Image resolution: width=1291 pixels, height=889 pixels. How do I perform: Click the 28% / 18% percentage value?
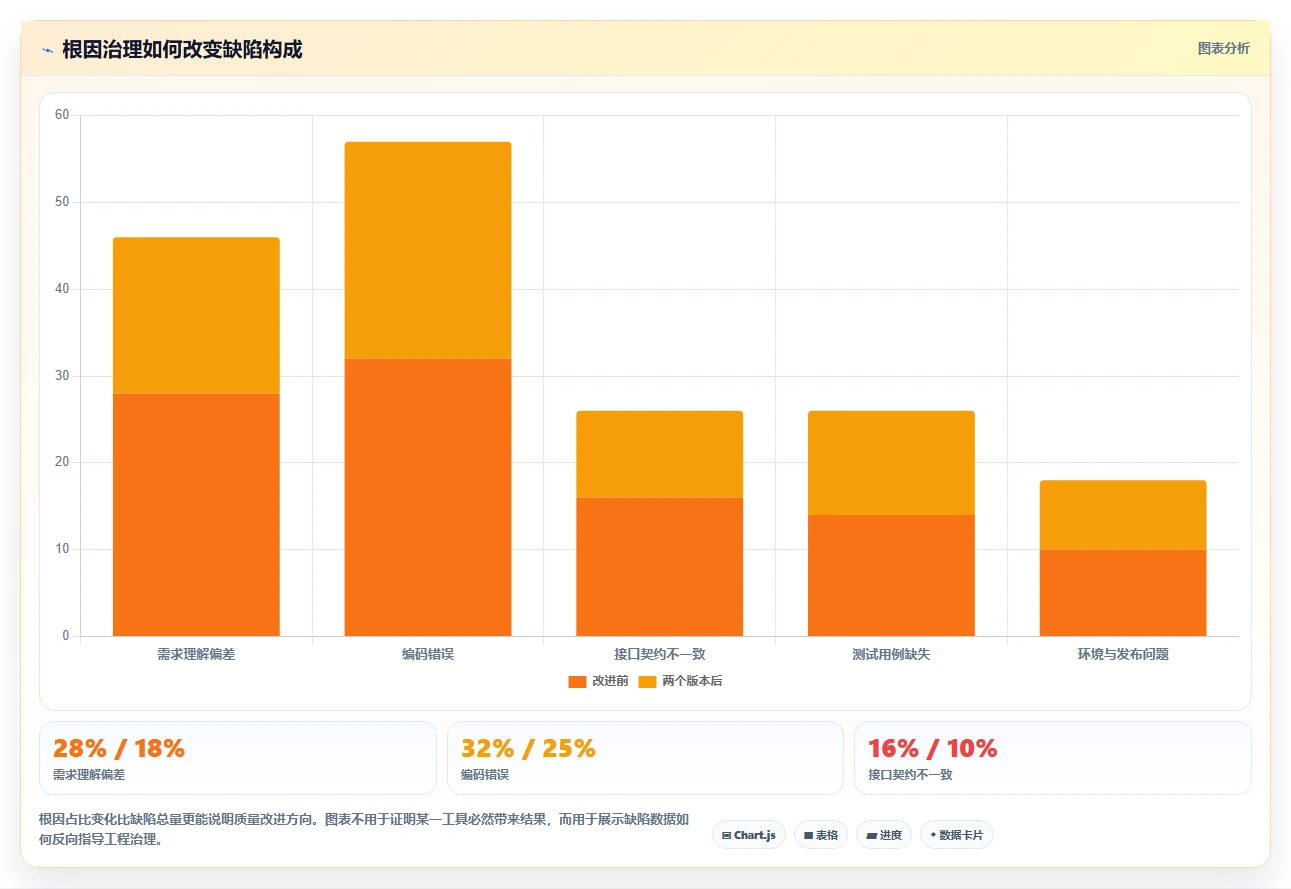tap(119, 748)
